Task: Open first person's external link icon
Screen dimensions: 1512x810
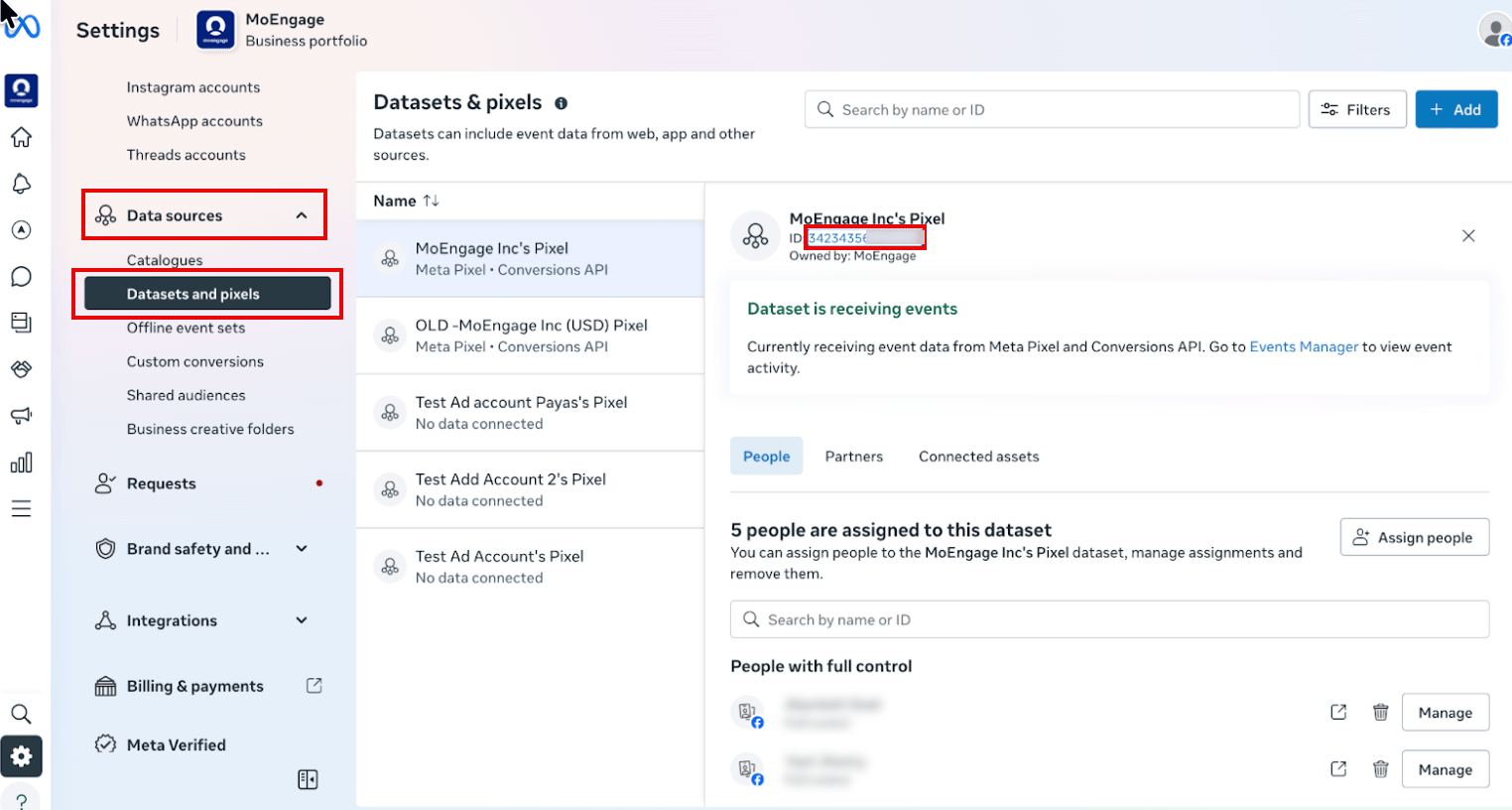Action: pos(1338,712)
